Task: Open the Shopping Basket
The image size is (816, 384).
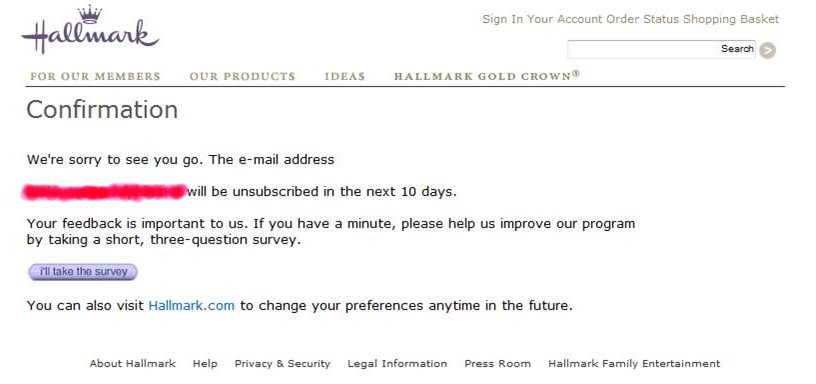Action: 731,19
